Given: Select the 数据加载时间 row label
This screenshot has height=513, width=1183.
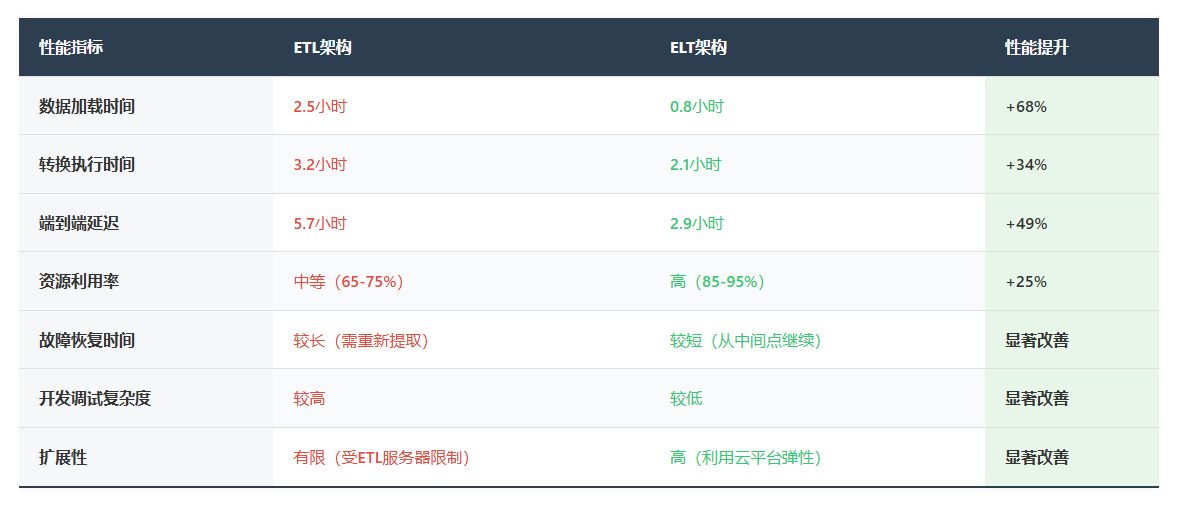Looking at the screenshot, I should pos(87,106).
